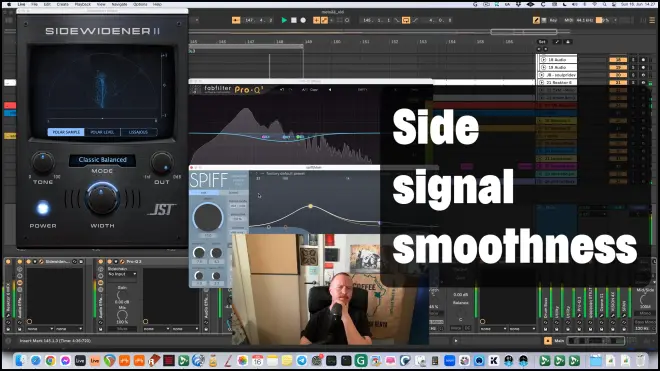This screenshot has width=660, height=371.
Task: Open the Live menu
Action: tap(21, 4)
